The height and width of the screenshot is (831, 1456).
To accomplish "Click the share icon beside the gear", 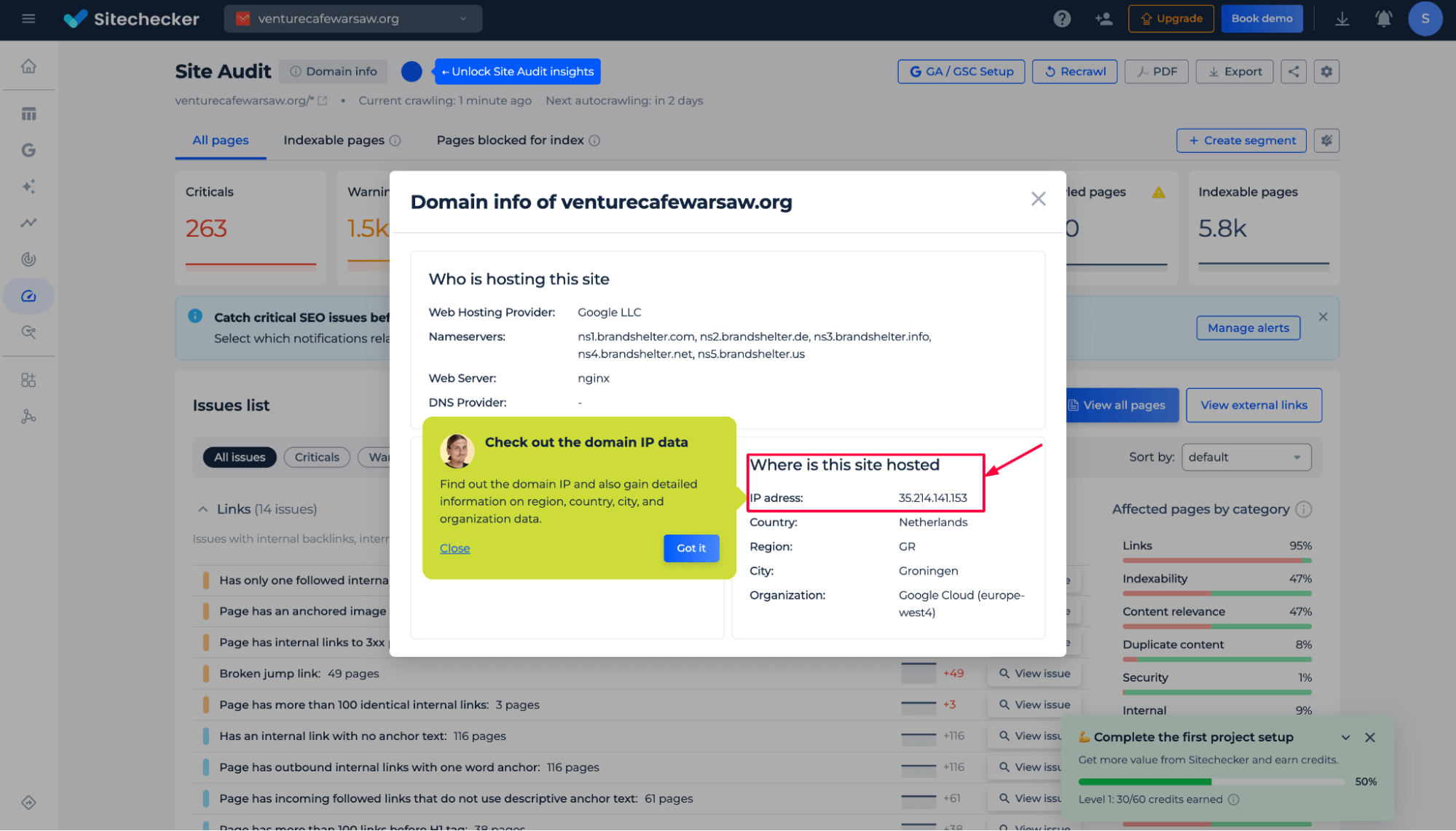I will (x=1293, y=71).
